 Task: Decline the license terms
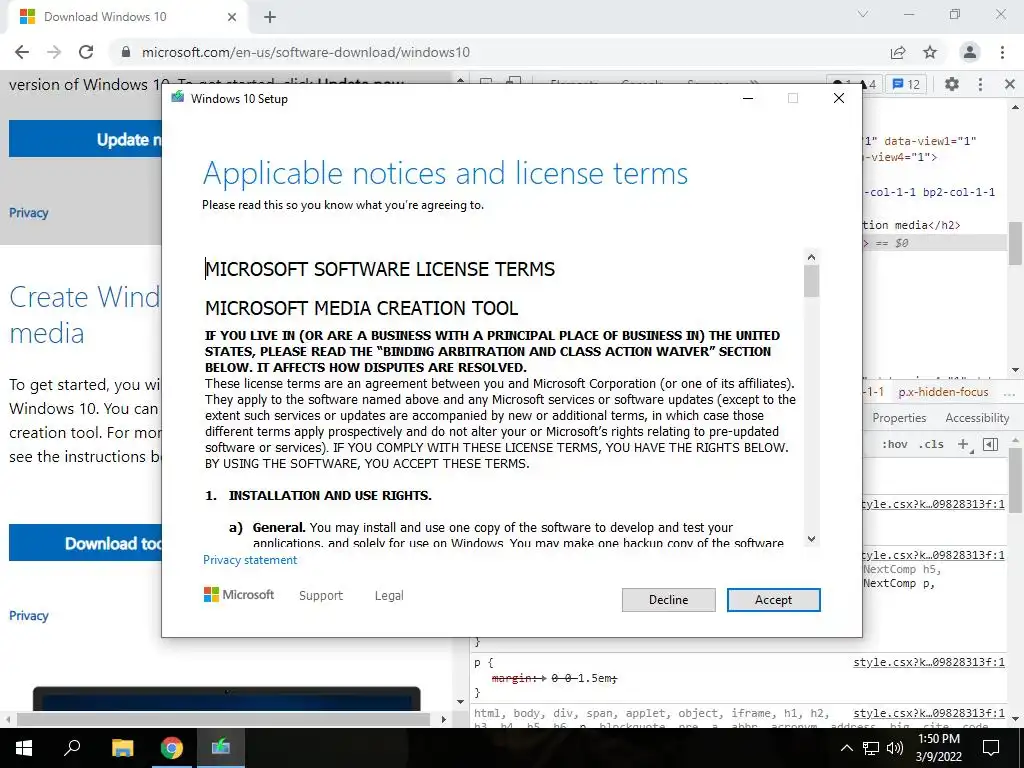(668, 600)
